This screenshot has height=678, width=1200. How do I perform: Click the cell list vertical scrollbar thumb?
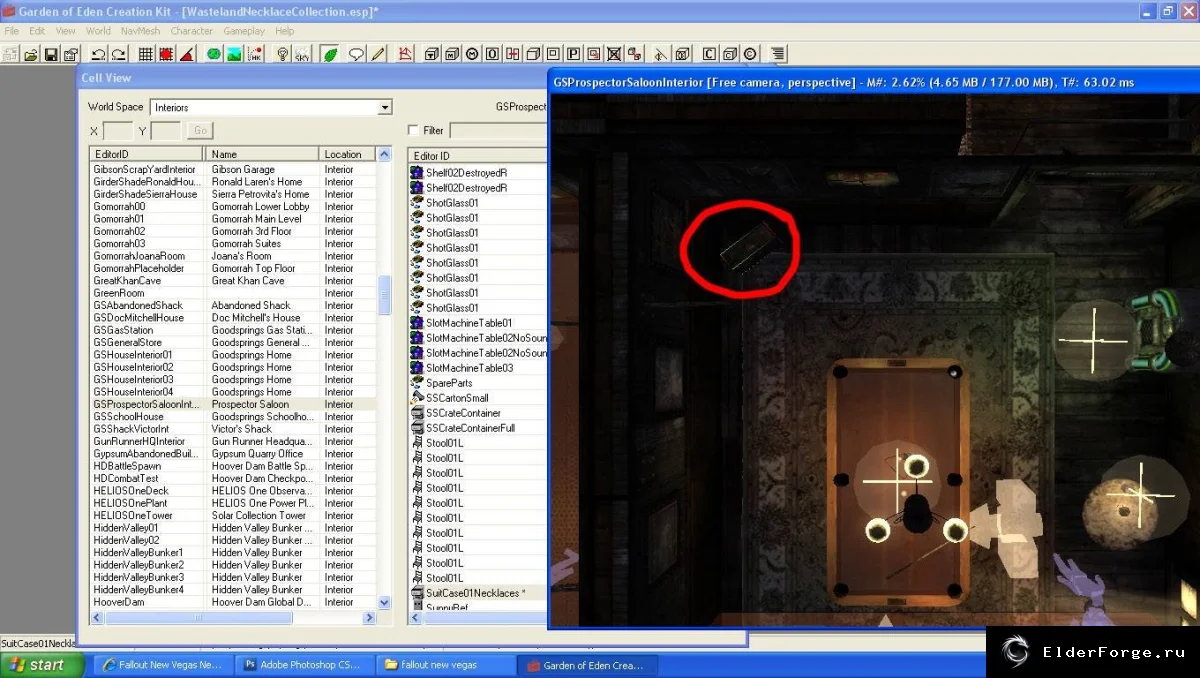coord(384,296)
